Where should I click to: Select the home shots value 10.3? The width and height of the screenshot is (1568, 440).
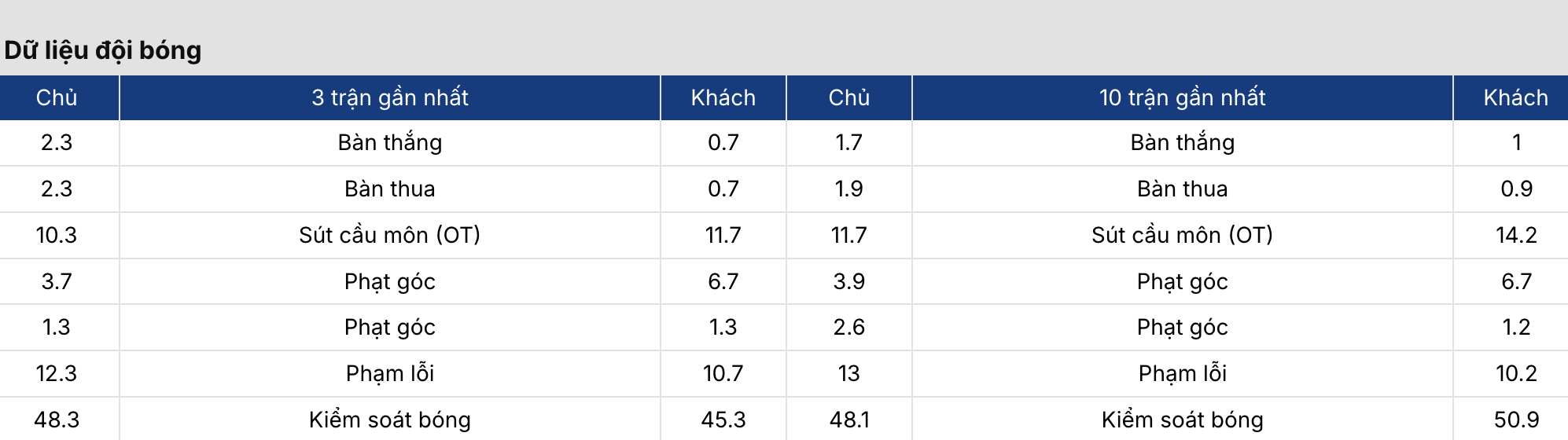click(57, 235)
